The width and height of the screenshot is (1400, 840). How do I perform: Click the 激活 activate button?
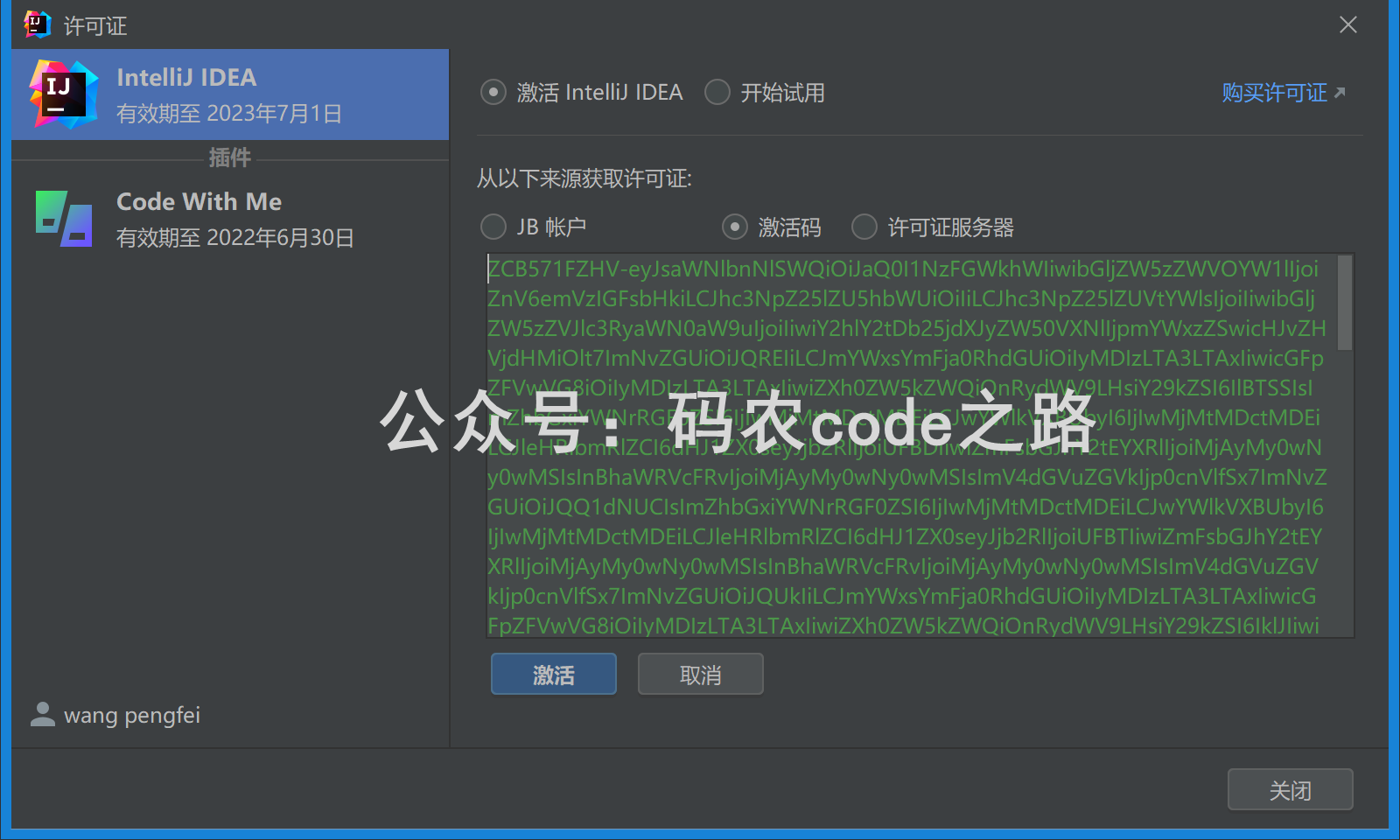click(x=554, y=674)
